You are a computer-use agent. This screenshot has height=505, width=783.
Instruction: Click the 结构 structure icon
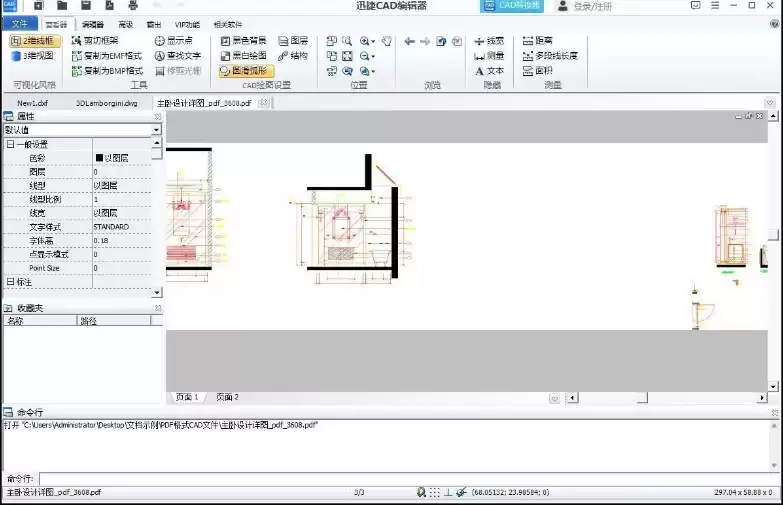pyautogui.click(x=293, y=56)
